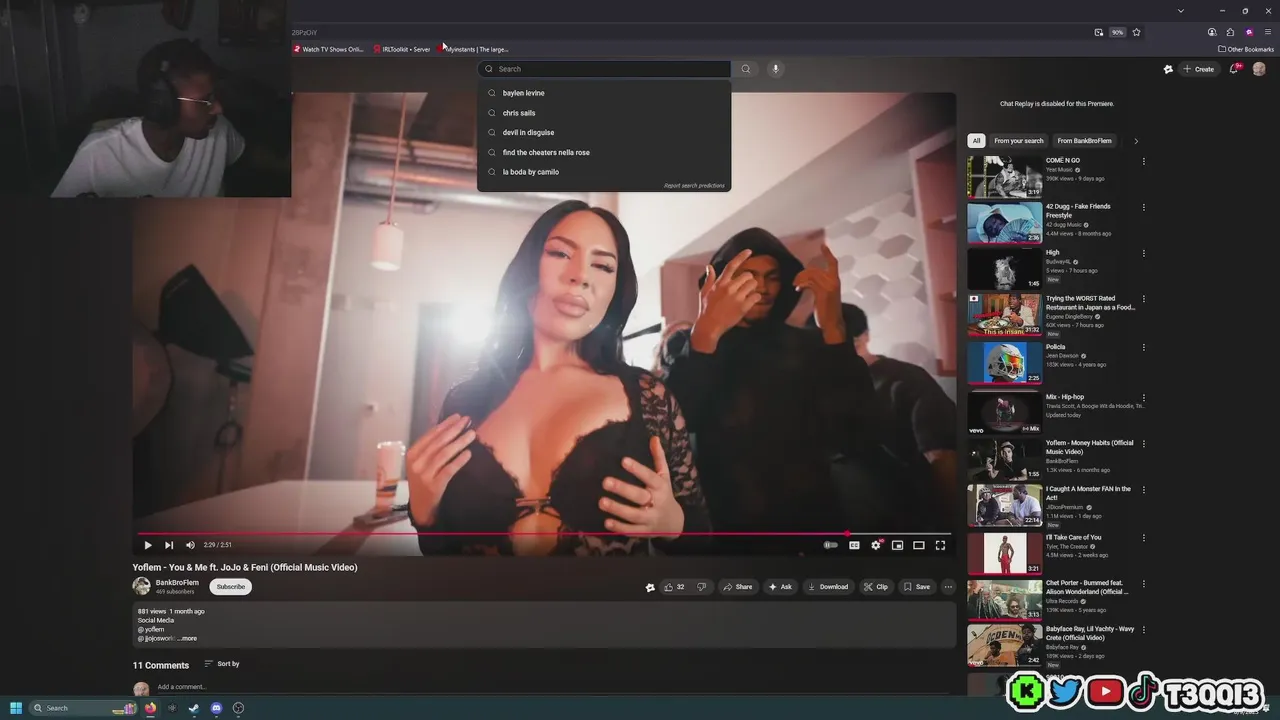Image resolution: width=1280 pixels, height=720 pixels.
Task: Submit search with magnifier button
Action: tap(746, 69)
